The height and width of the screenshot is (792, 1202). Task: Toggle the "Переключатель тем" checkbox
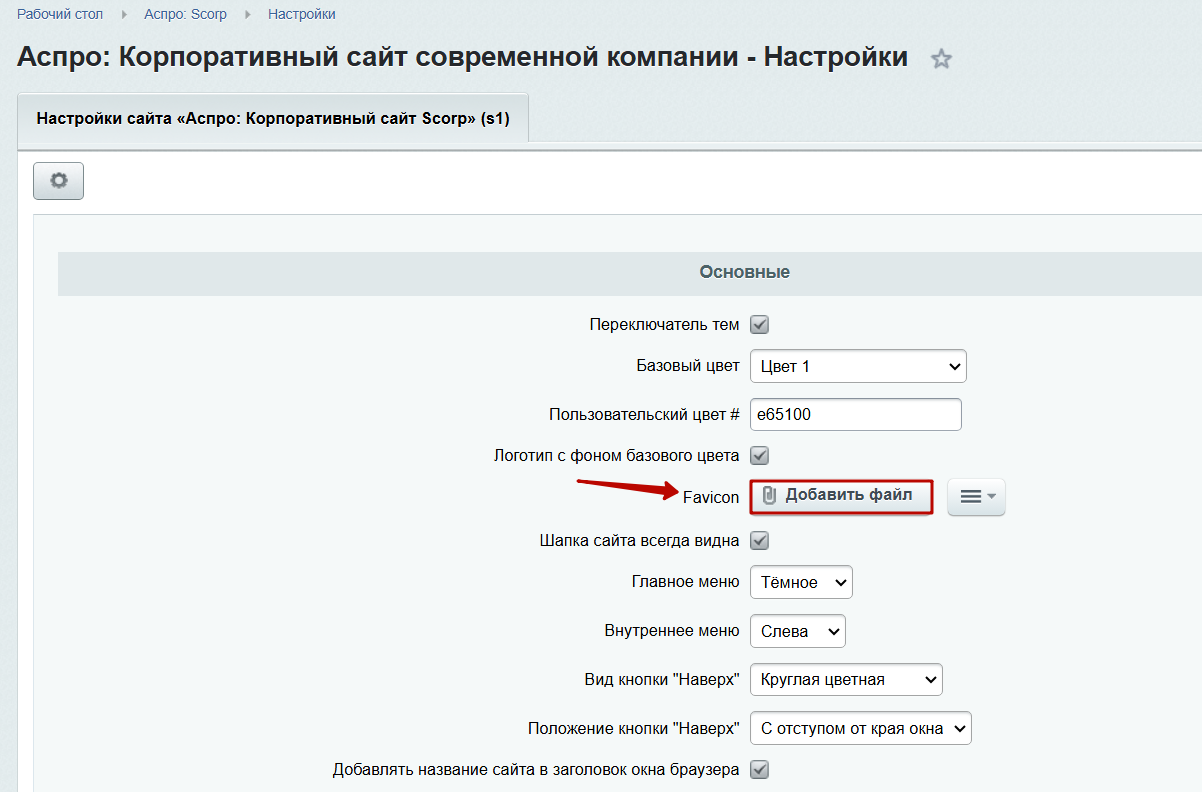pyautogui.click(x=759, y=325)
